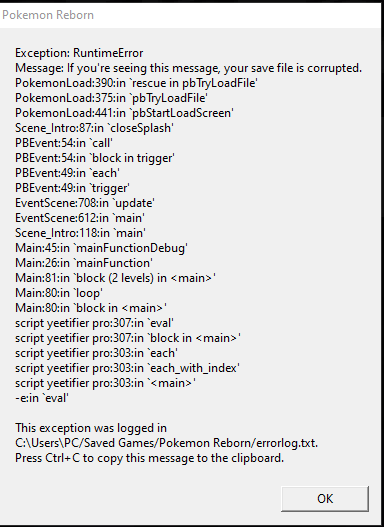
Task: Click the Exception: RuntimeError line
Action: click(79, 53)
